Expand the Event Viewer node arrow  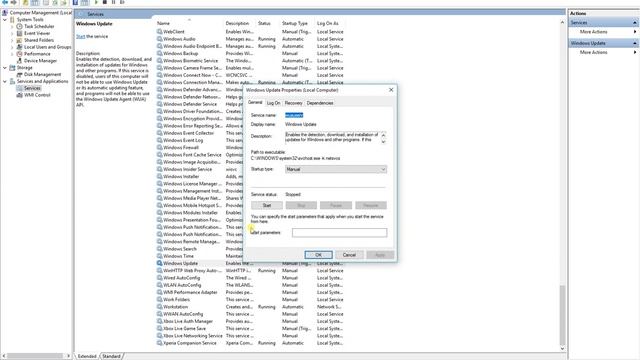(12, 33)
